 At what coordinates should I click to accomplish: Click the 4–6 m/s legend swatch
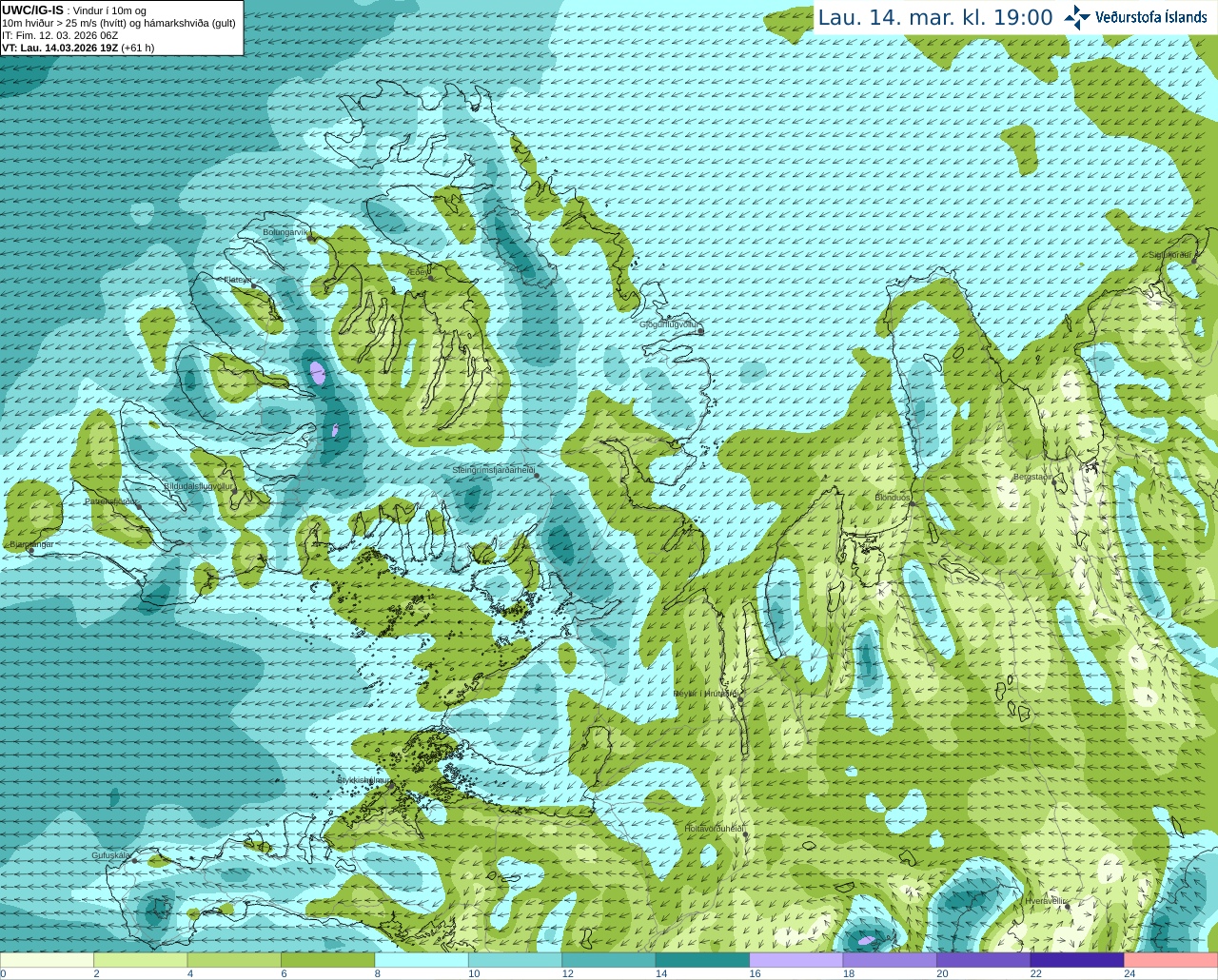point(234,960)
